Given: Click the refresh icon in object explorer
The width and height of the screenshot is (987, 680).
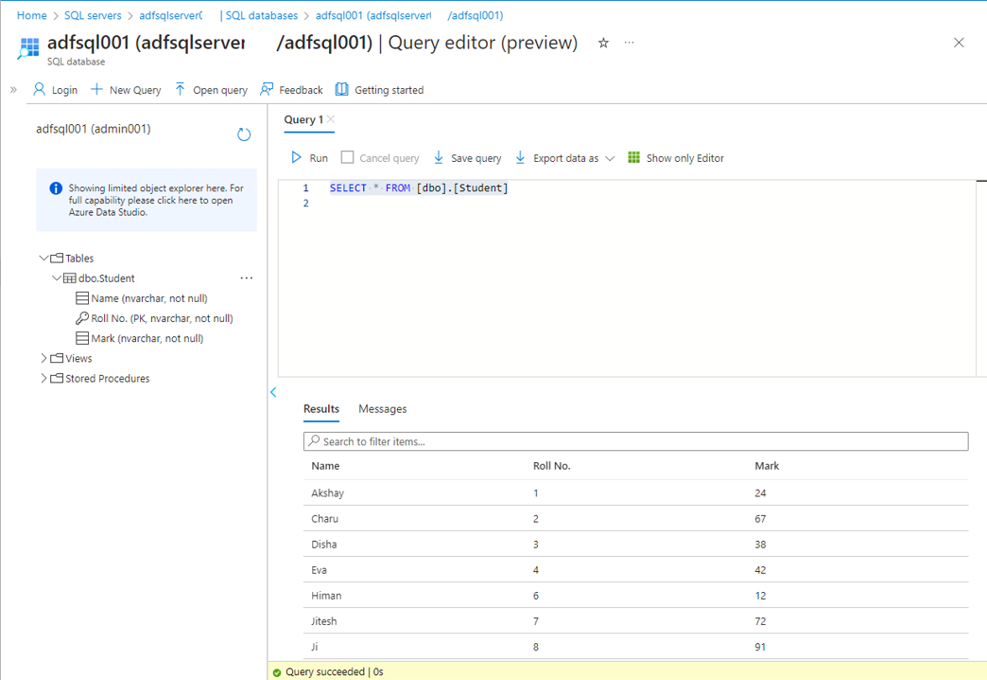Looking at the screenshot, I should click(x=244, y=135).
